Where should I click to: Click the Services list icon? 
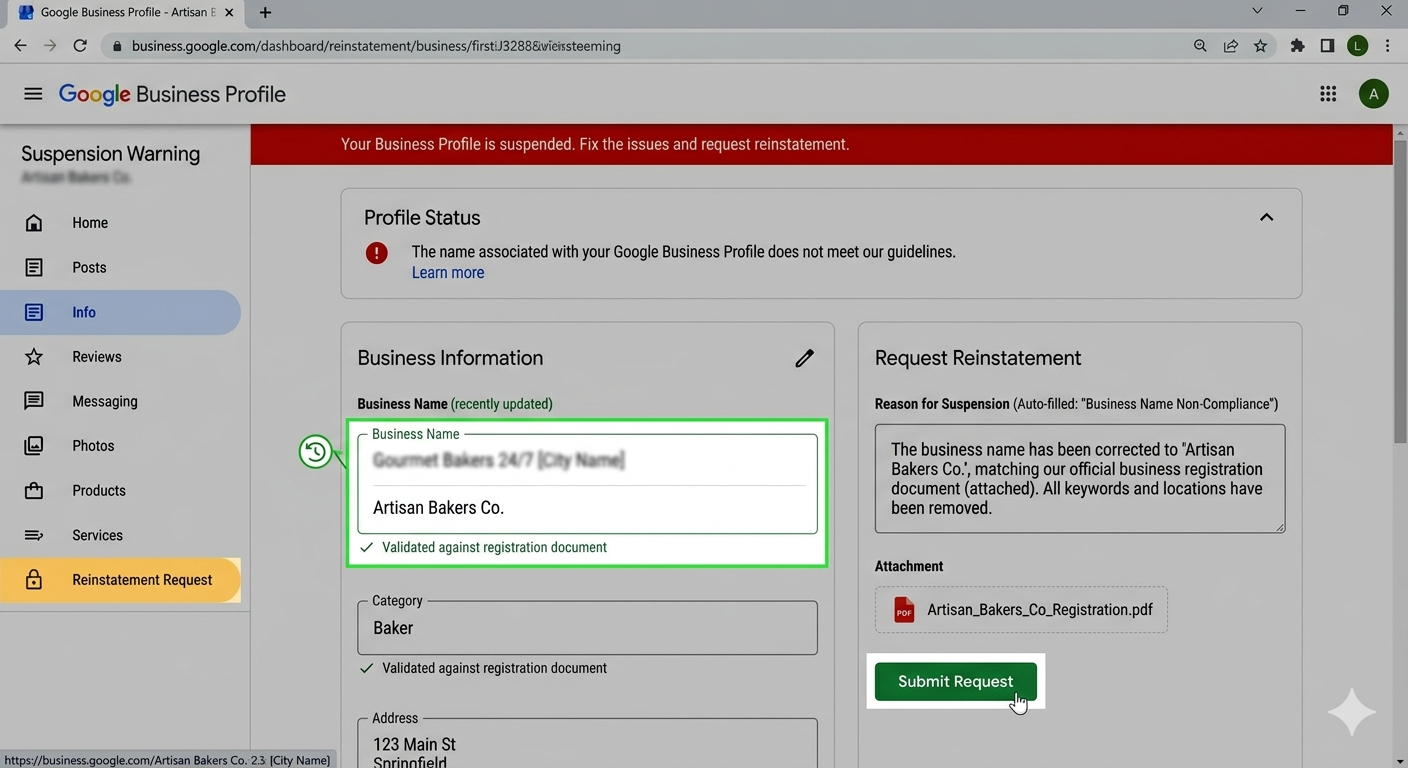(34, 535)
